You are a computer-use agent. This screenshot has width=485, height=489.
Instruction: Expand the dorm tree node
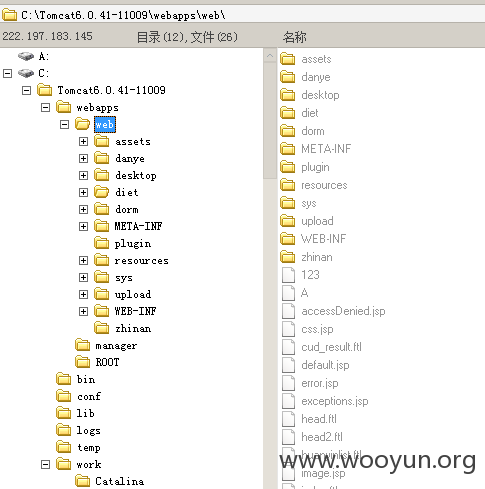(83, 209)
